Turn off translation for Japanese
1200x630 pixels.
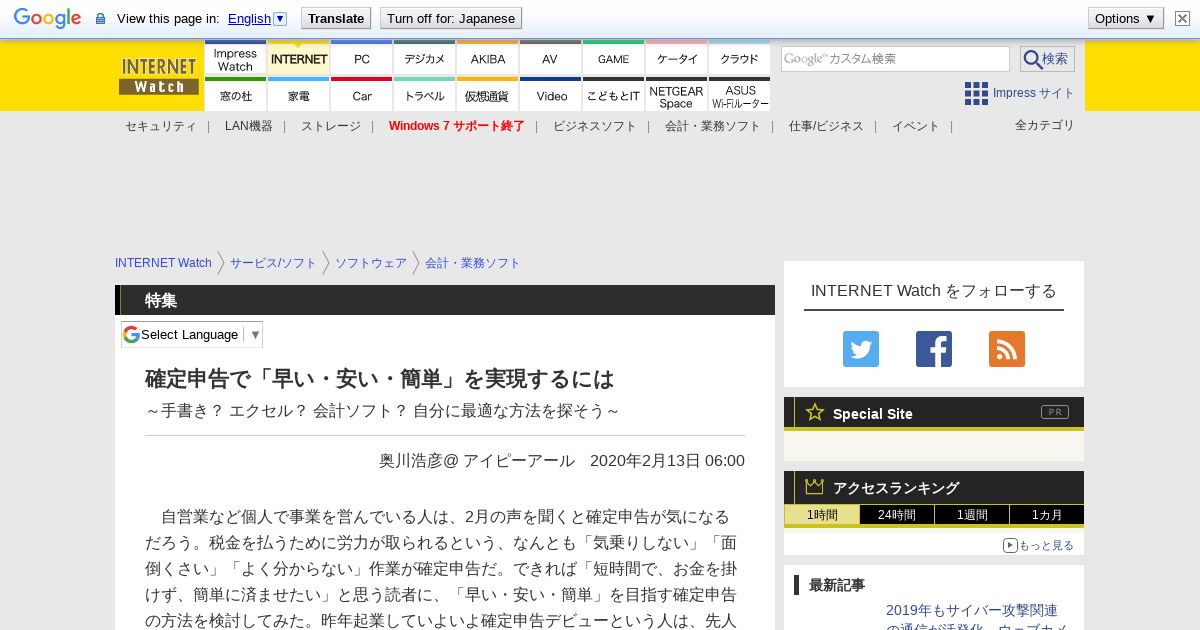tap(451, 18)
